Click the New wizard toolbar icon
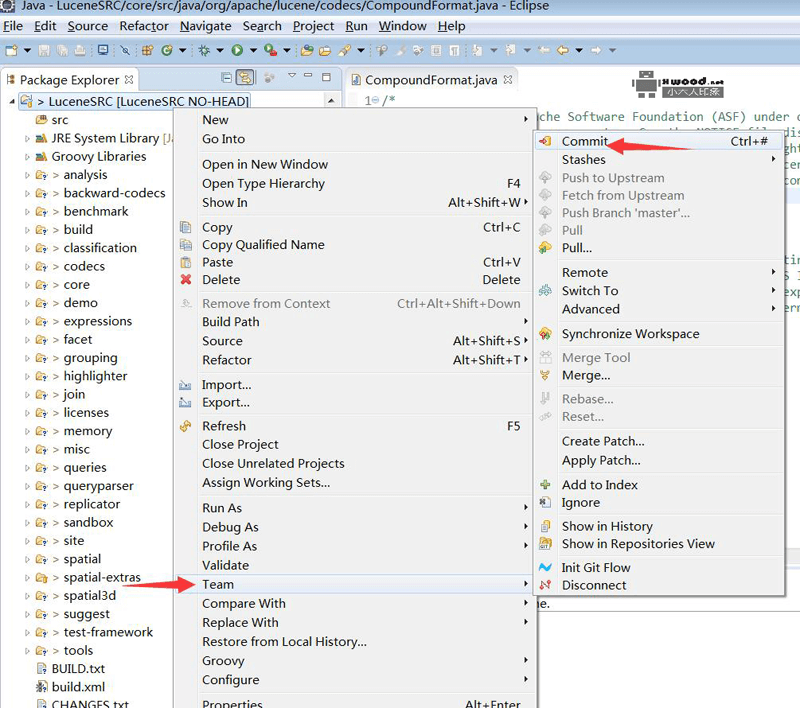Screen dimensions: 800x708 [11, 50]
